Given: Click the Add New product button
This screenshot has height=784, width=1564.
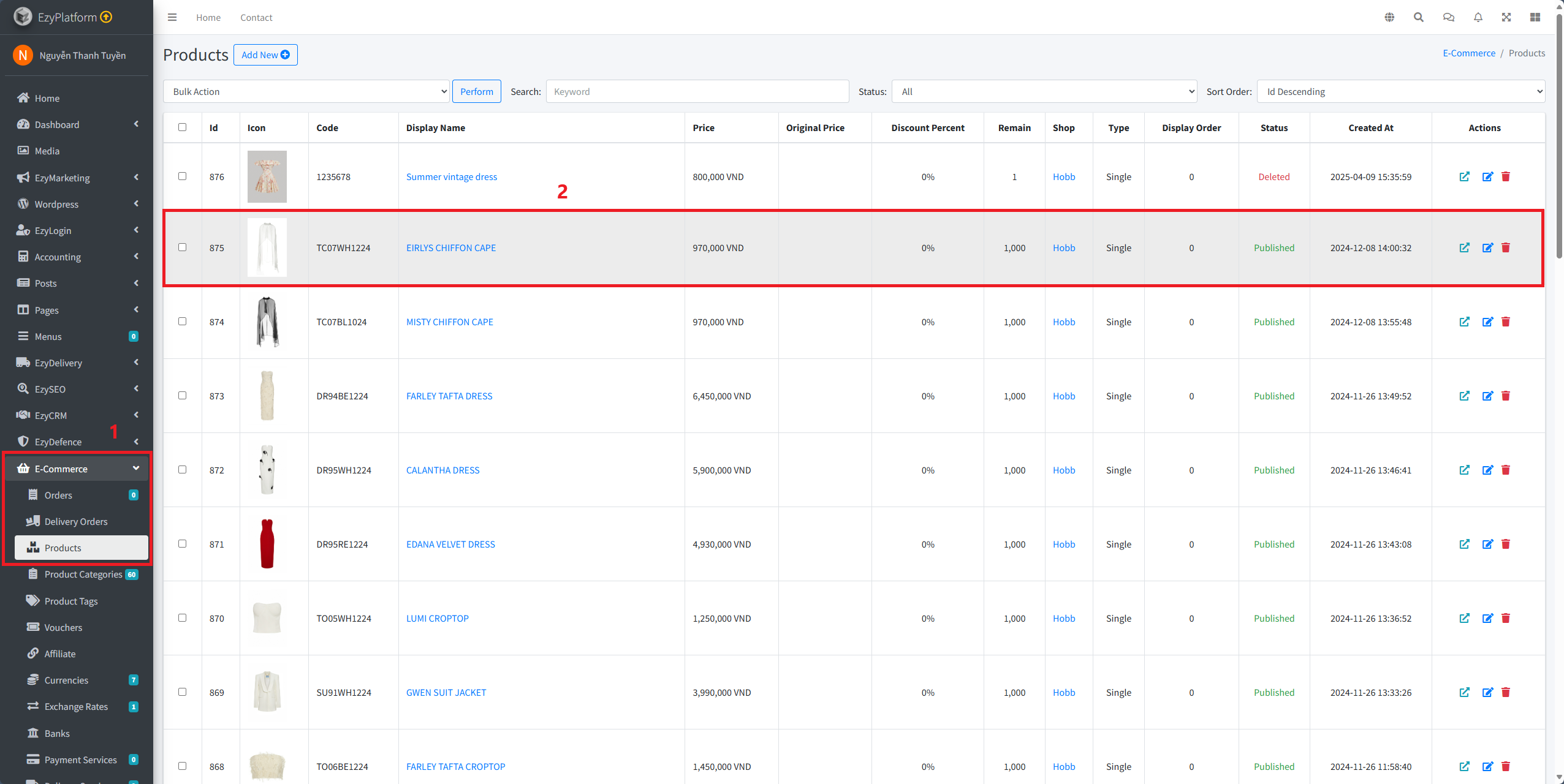Looking at the screenshot, I should pos(265,55).
